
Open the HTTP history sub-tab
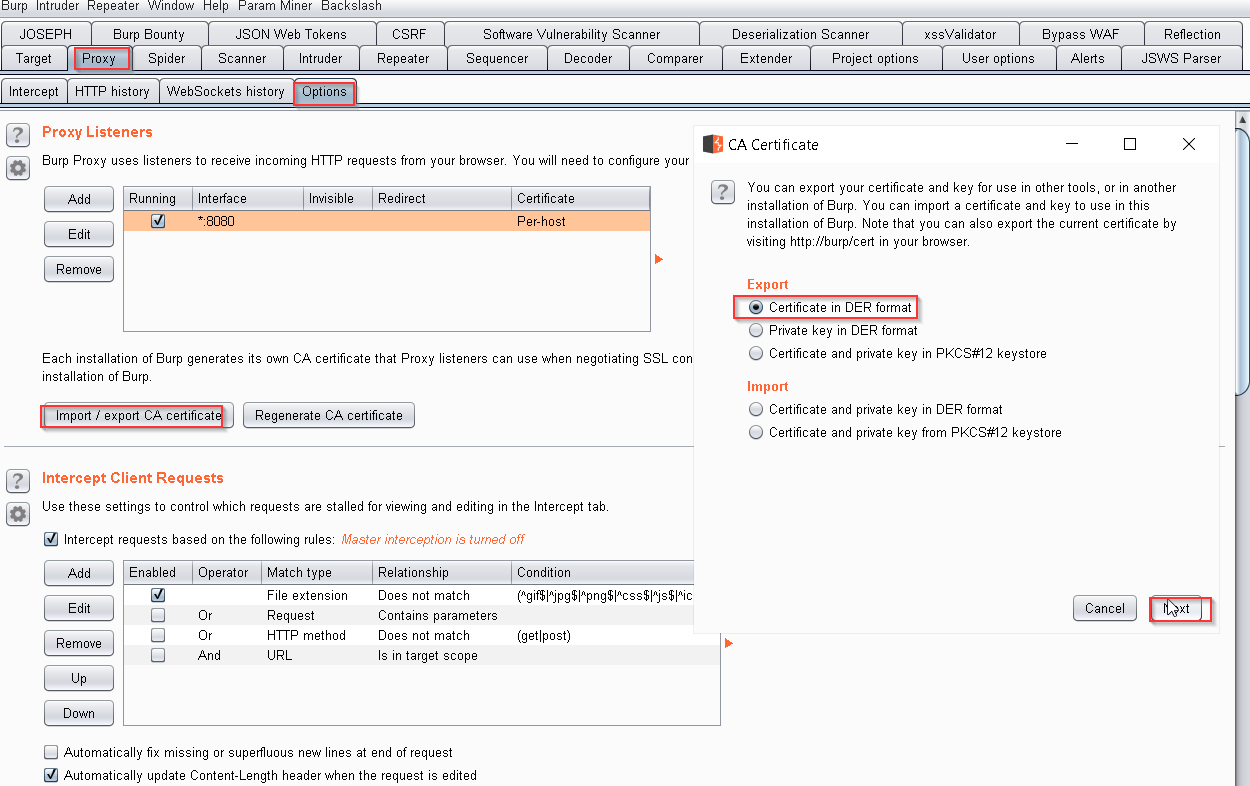[112, 91]
